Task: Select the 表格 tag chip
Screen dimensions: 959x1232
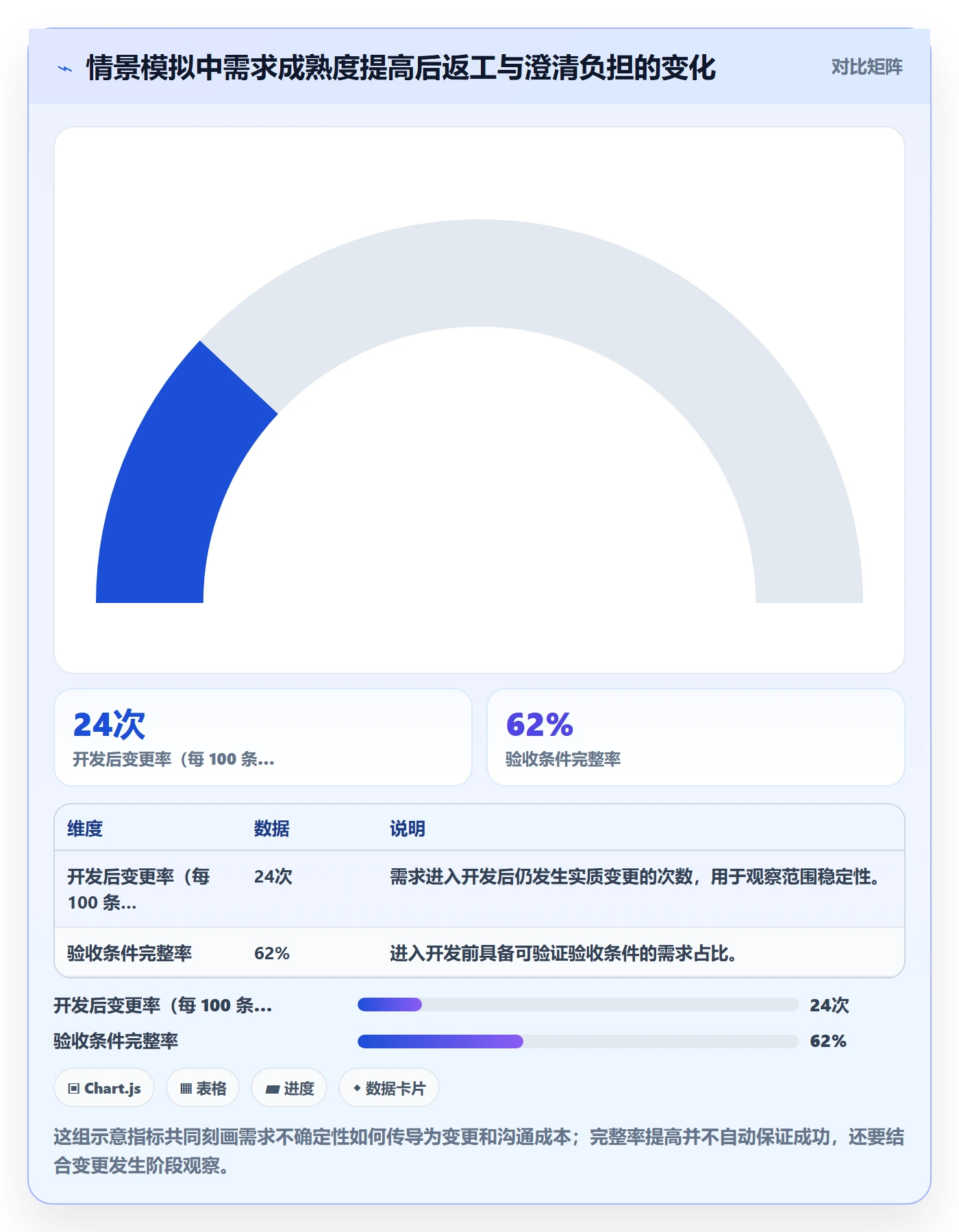Action: [x=203, y=1088]
